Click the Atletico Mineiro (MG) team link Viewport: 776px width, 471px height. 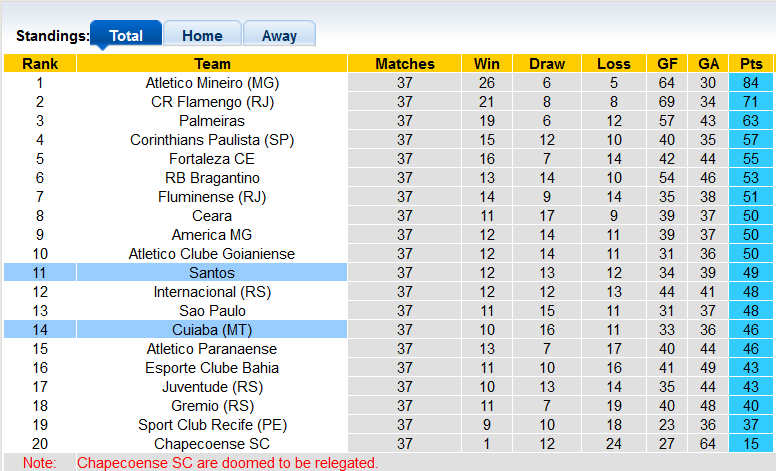pos(212,83)
